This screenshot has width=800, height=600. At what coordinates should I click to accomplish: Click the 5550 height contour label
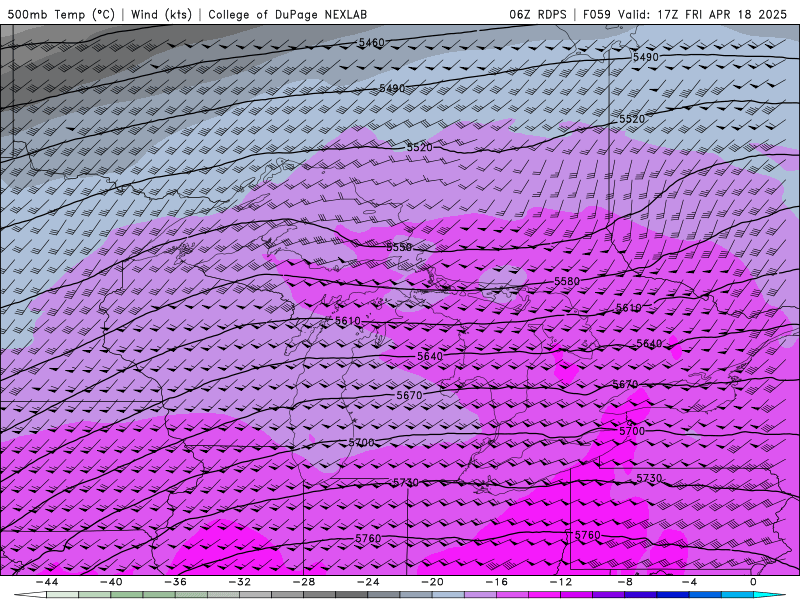coord(399,247)
